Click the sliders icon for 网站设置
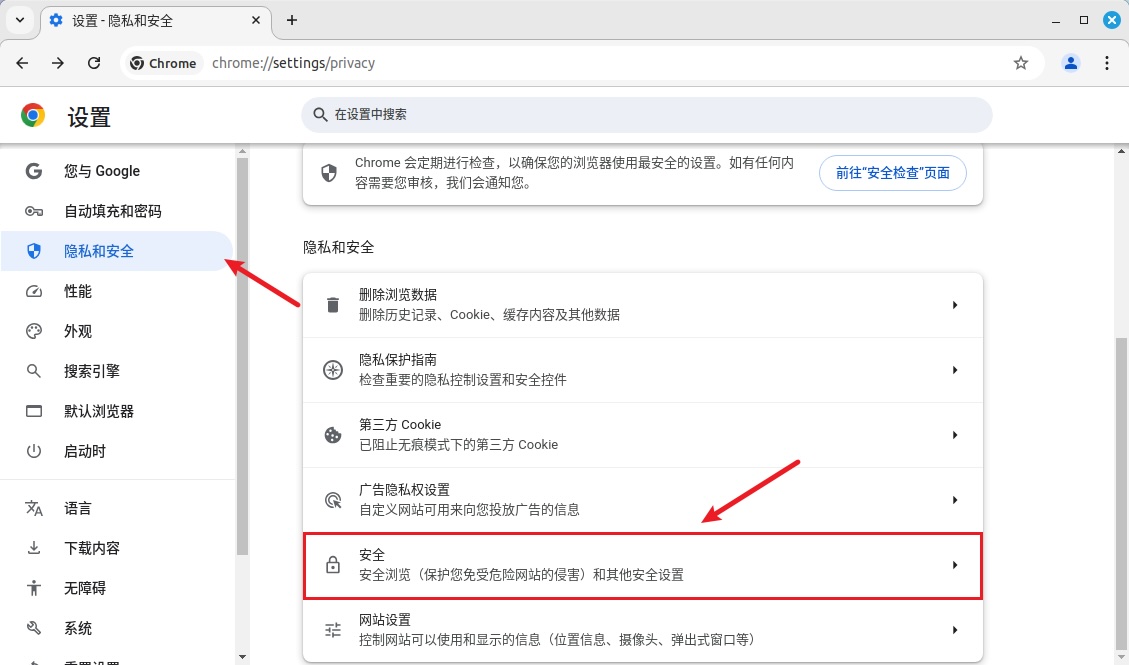Image resolution: width=1129 pixels, height=665 pixels. click(x=333, y=630)
